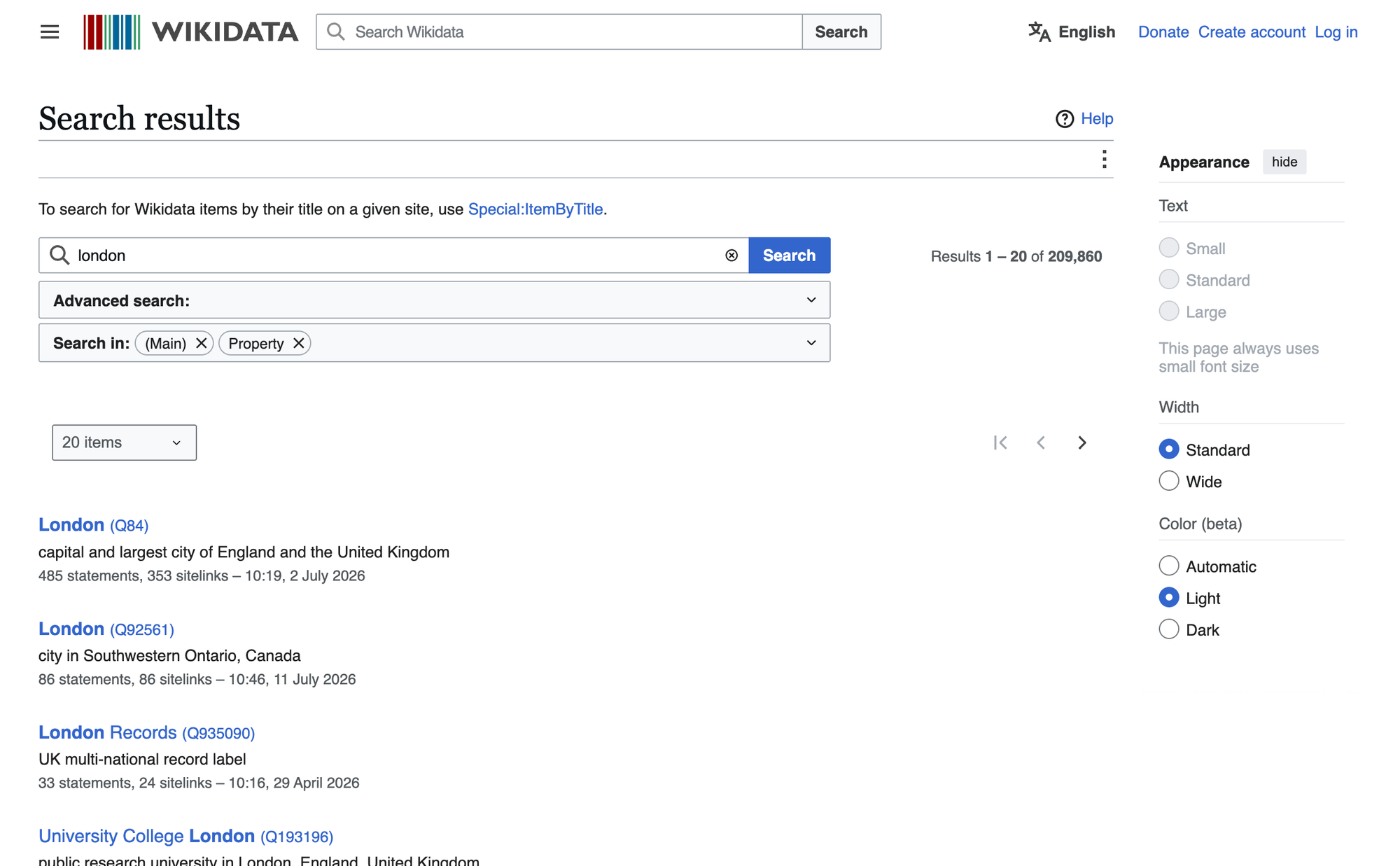Go to previous results page
This screenshot has width=1400, height=866.
pyautogui.click(x=1041, y=442)
